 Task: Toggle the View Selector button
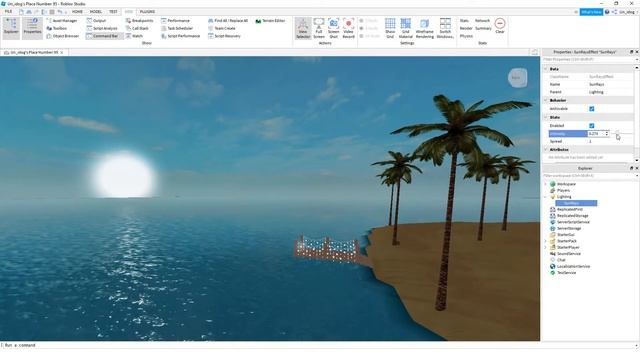click(x=303, y=28)
